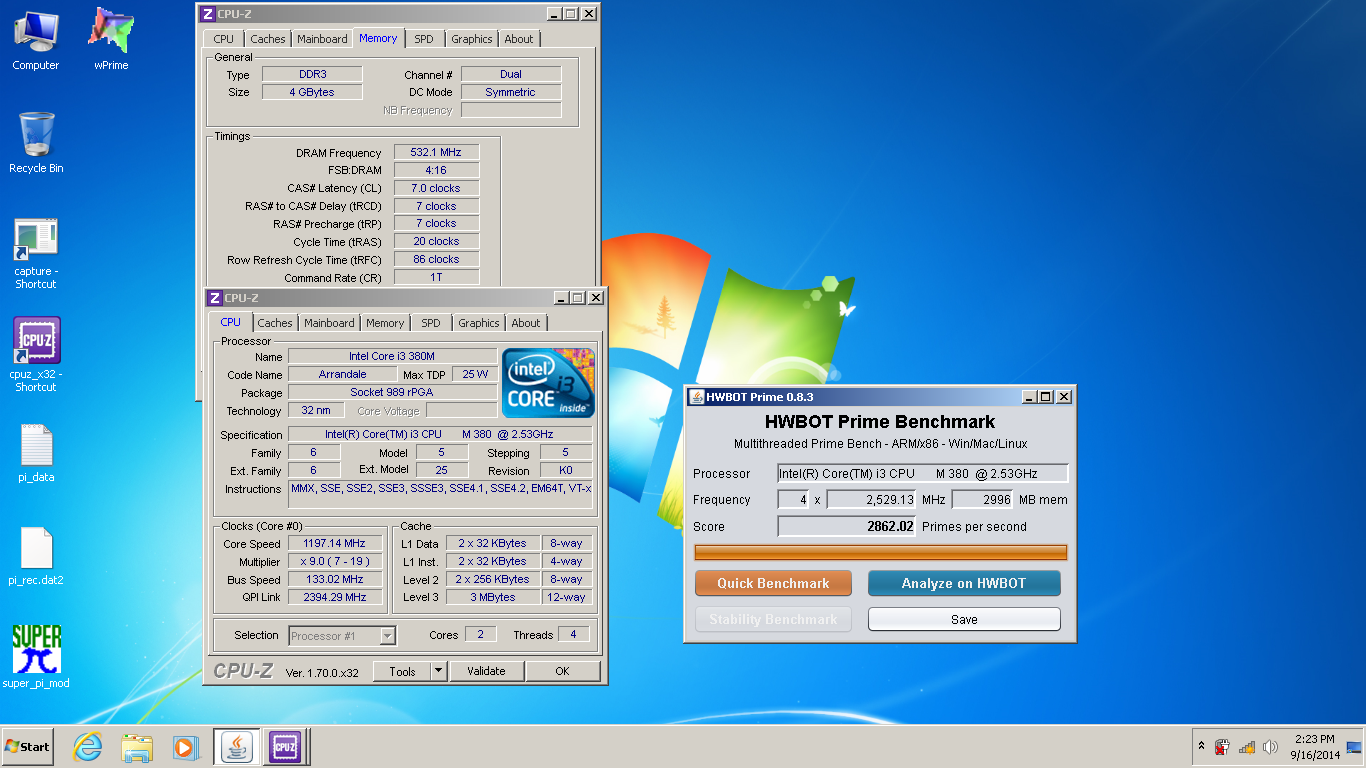The image size is (1366, 768).
Task: Select the super_pi_mod desktop icon
Action: [x=36, y=657]
